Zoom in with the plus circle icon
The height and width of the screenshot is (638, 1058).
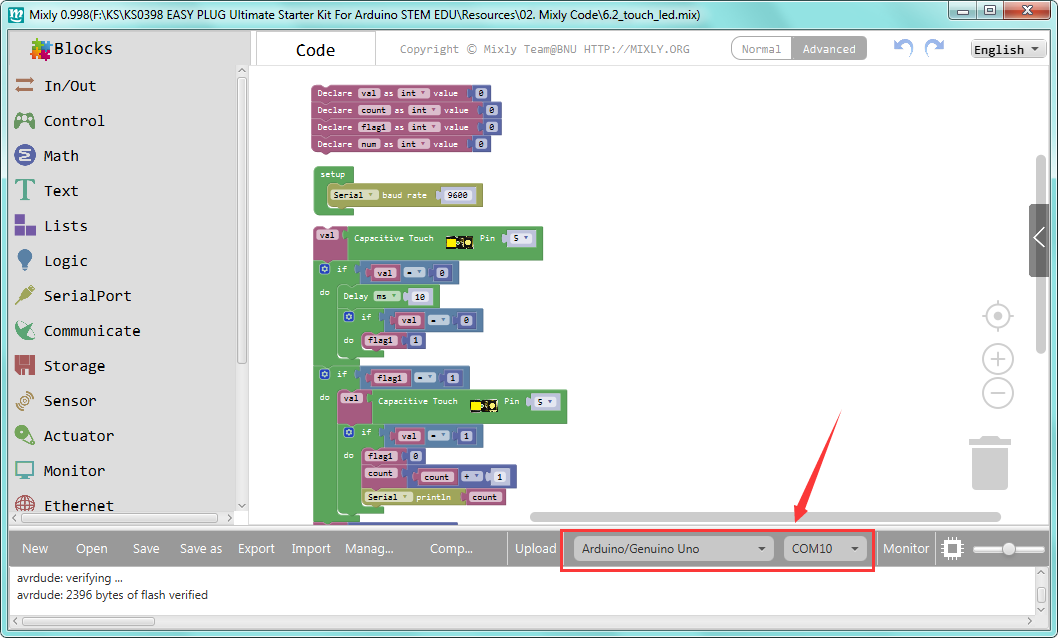pos(997,359)
